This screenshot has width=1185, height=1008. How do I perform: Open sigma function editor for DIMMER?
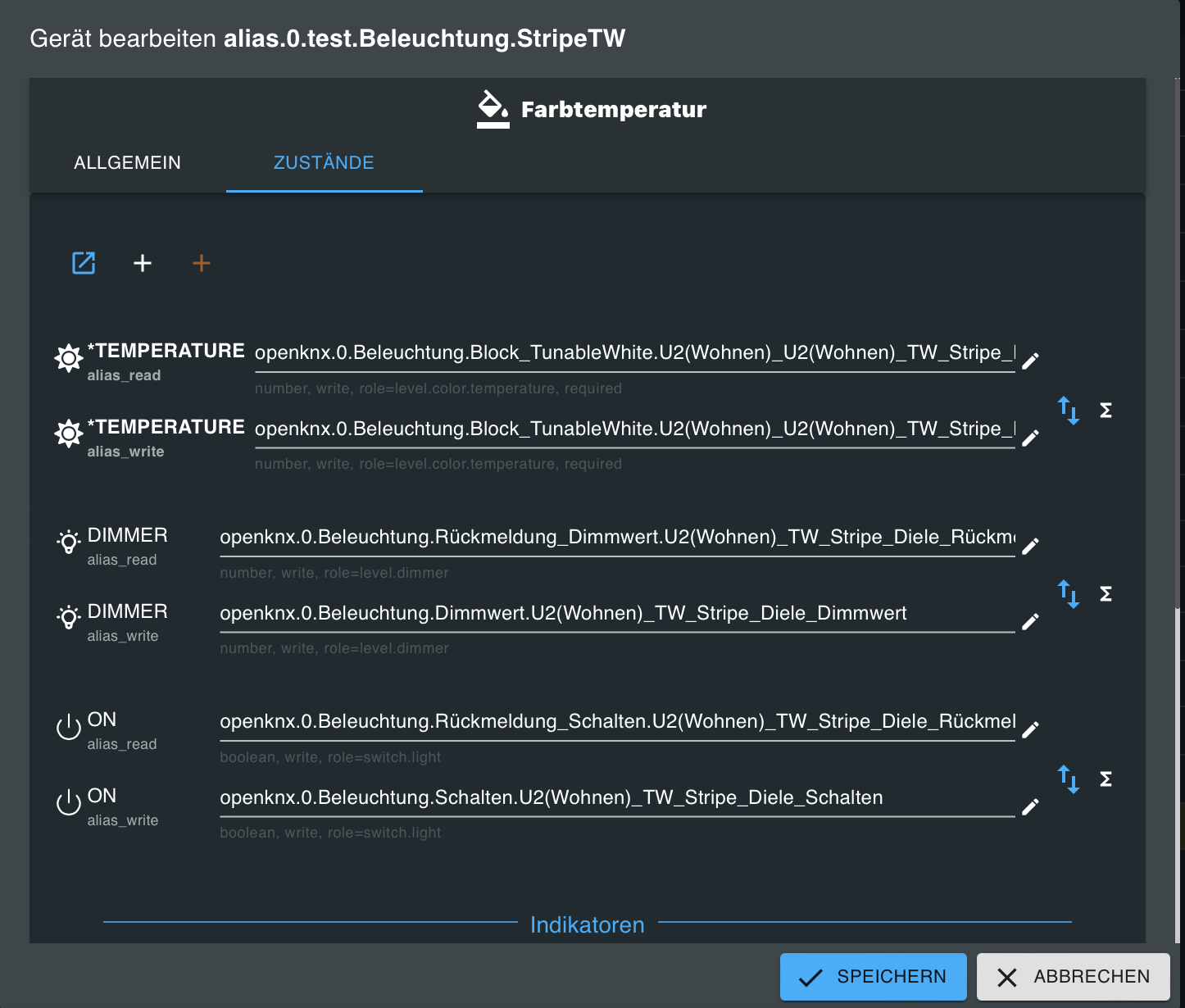pyautogui.click(x=1106, y=593)
